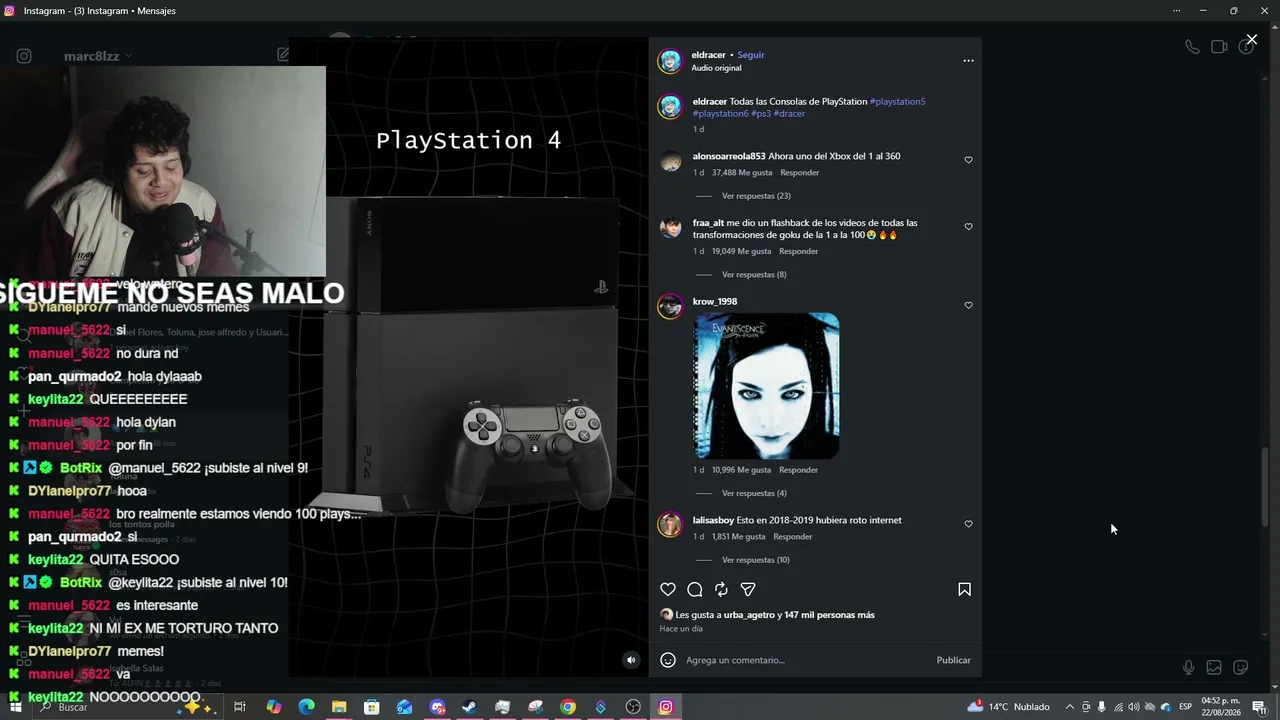Open eldracer's avatar in the post header

coord(670,61)
